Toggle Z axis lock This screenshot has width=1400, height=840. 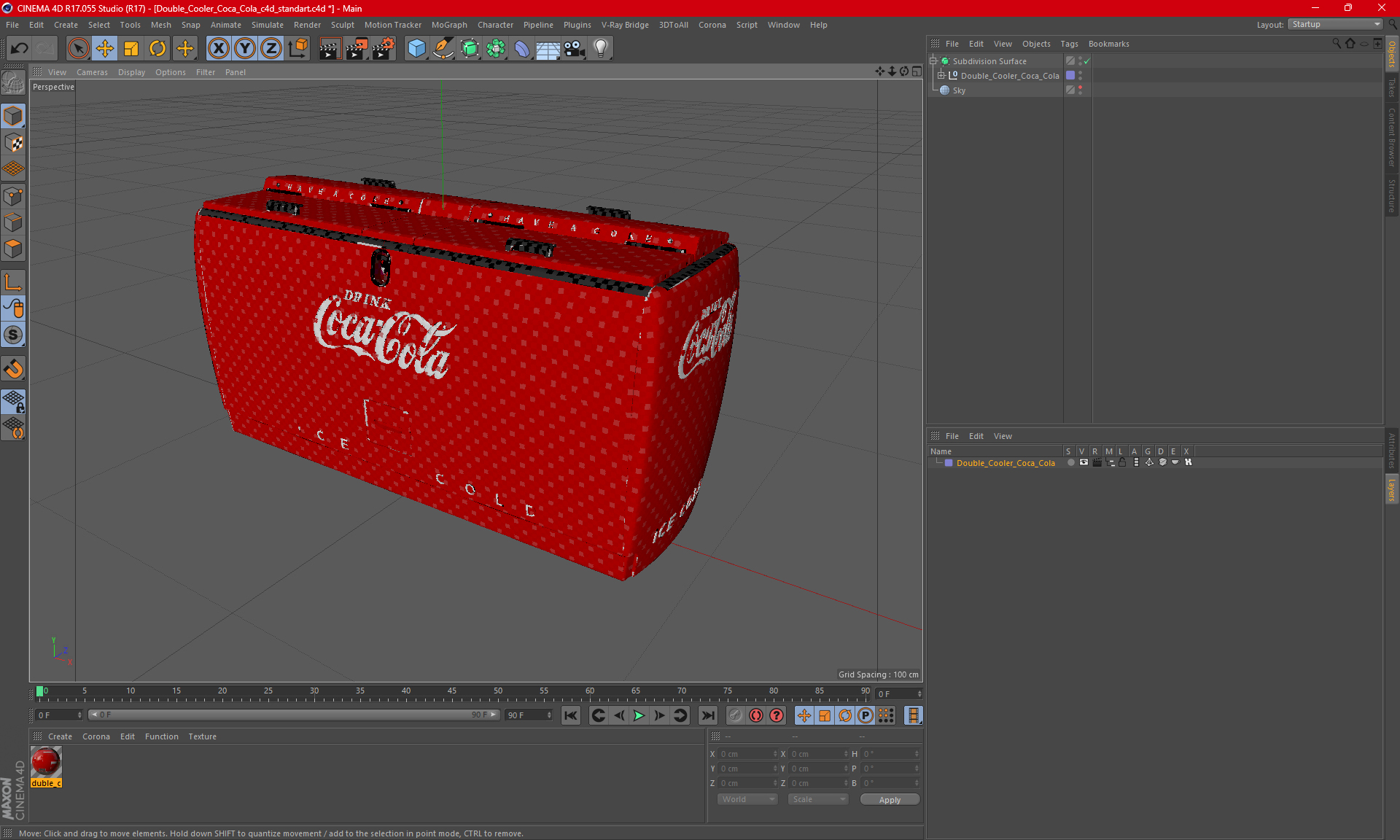(x=271, y=49)
